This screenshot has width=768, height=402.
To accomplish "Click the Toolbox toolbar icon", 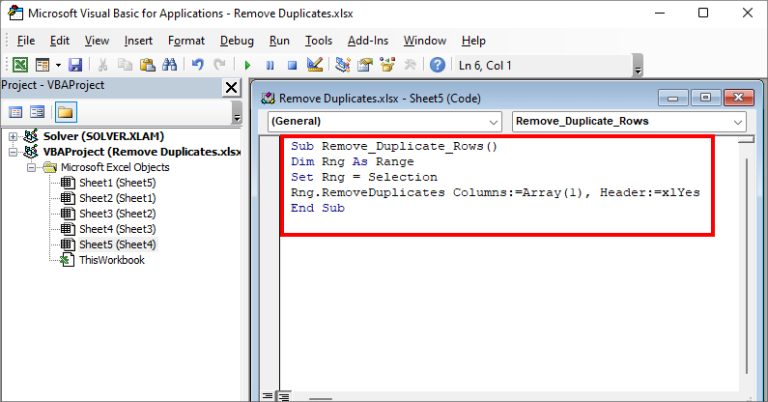I will point(409,65).
